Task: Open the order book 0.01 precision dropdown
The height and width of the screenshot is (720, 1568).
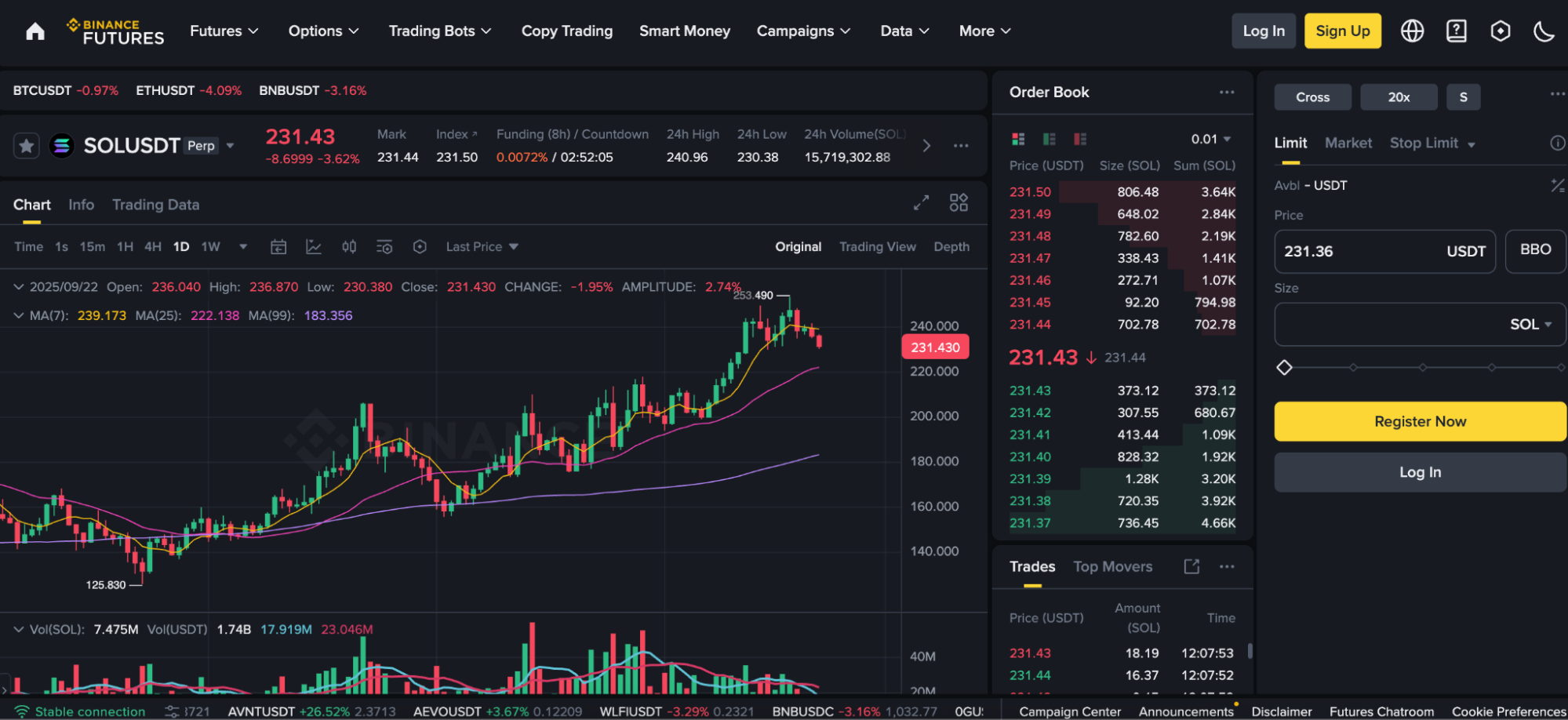Action: click(1210, 140)
